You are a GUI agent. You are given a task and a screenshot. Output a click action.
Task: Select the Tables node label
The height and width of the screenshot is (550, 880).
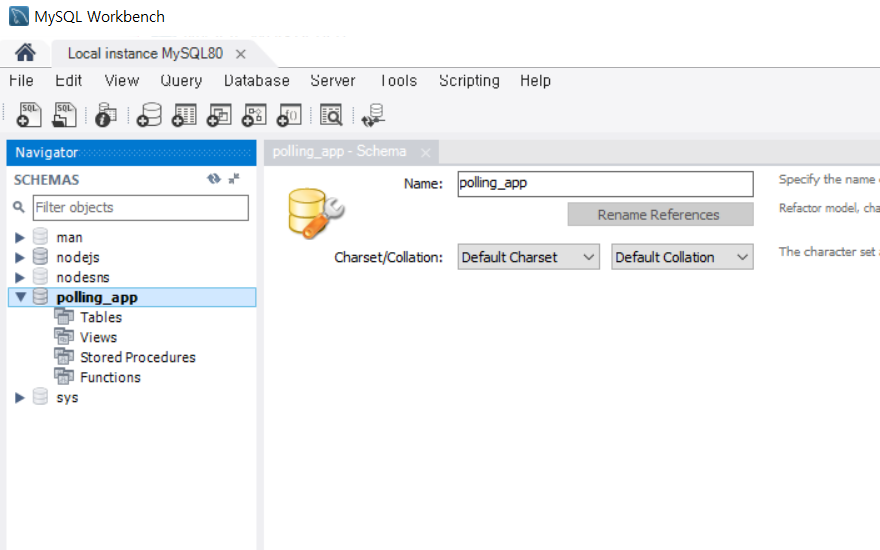click(101, 317)
